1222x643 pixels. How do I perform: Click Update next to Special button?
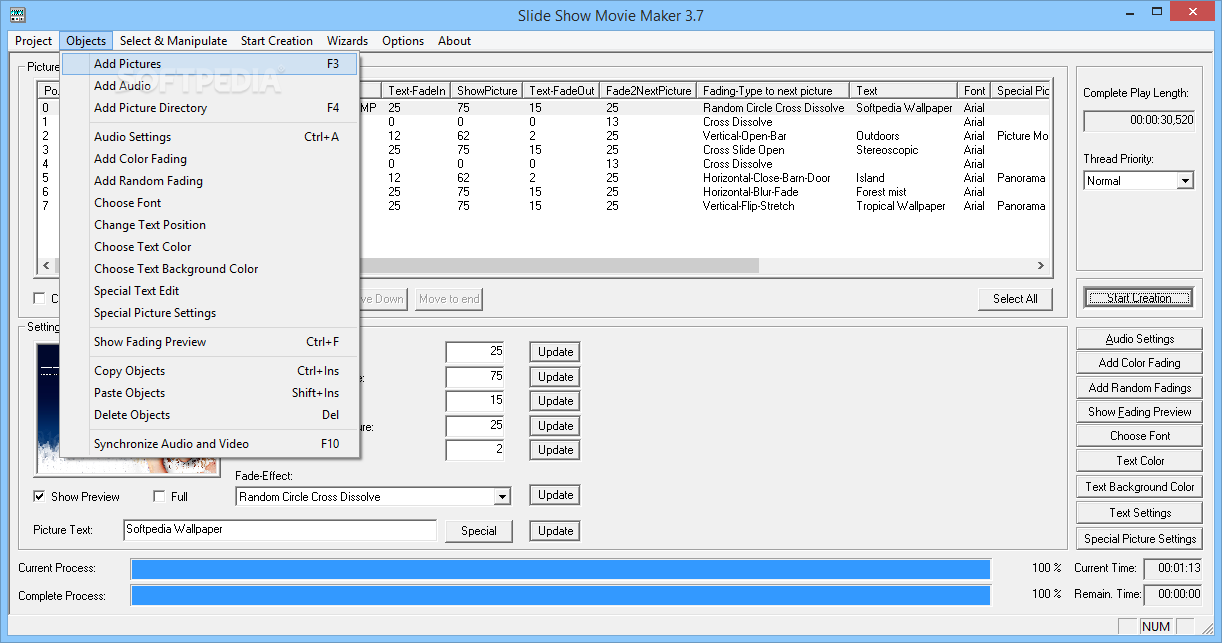[555, 531]
